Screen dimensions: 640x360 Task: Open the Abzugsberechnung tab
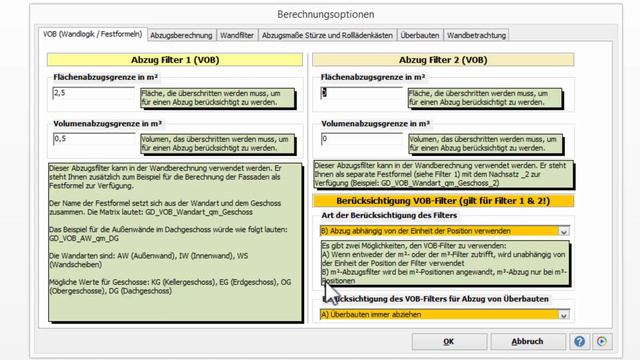pyautogui.click(x=181, y=36)
